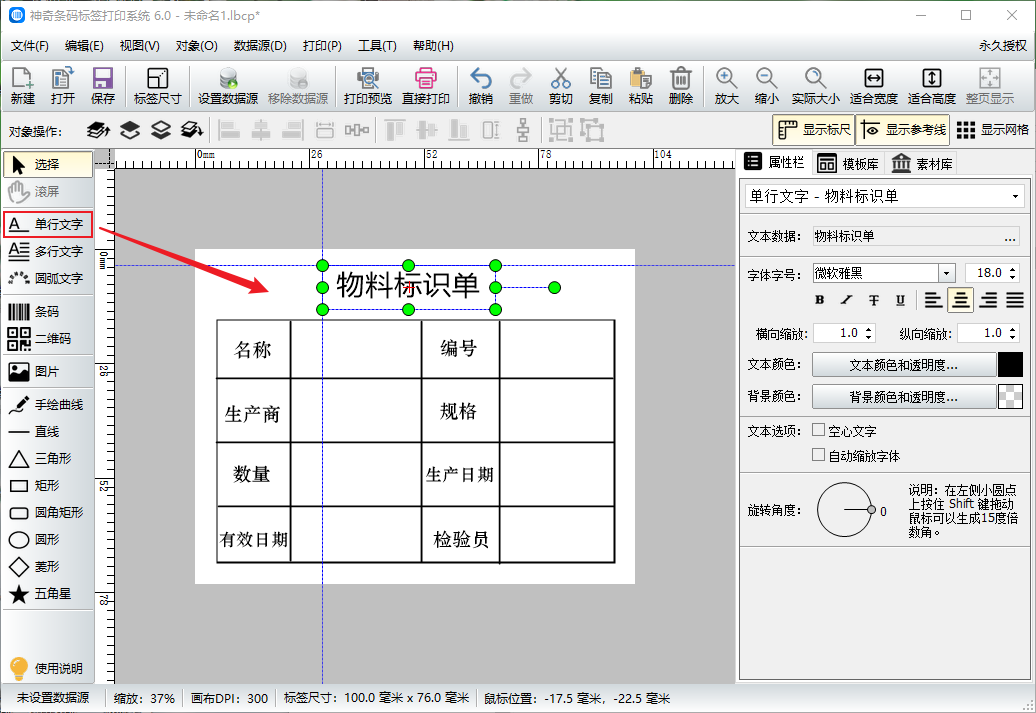The width and height of the screenshot is (1036, 713).
Task: Show actual size via 实际大小
Action: [x=815, y=86]
